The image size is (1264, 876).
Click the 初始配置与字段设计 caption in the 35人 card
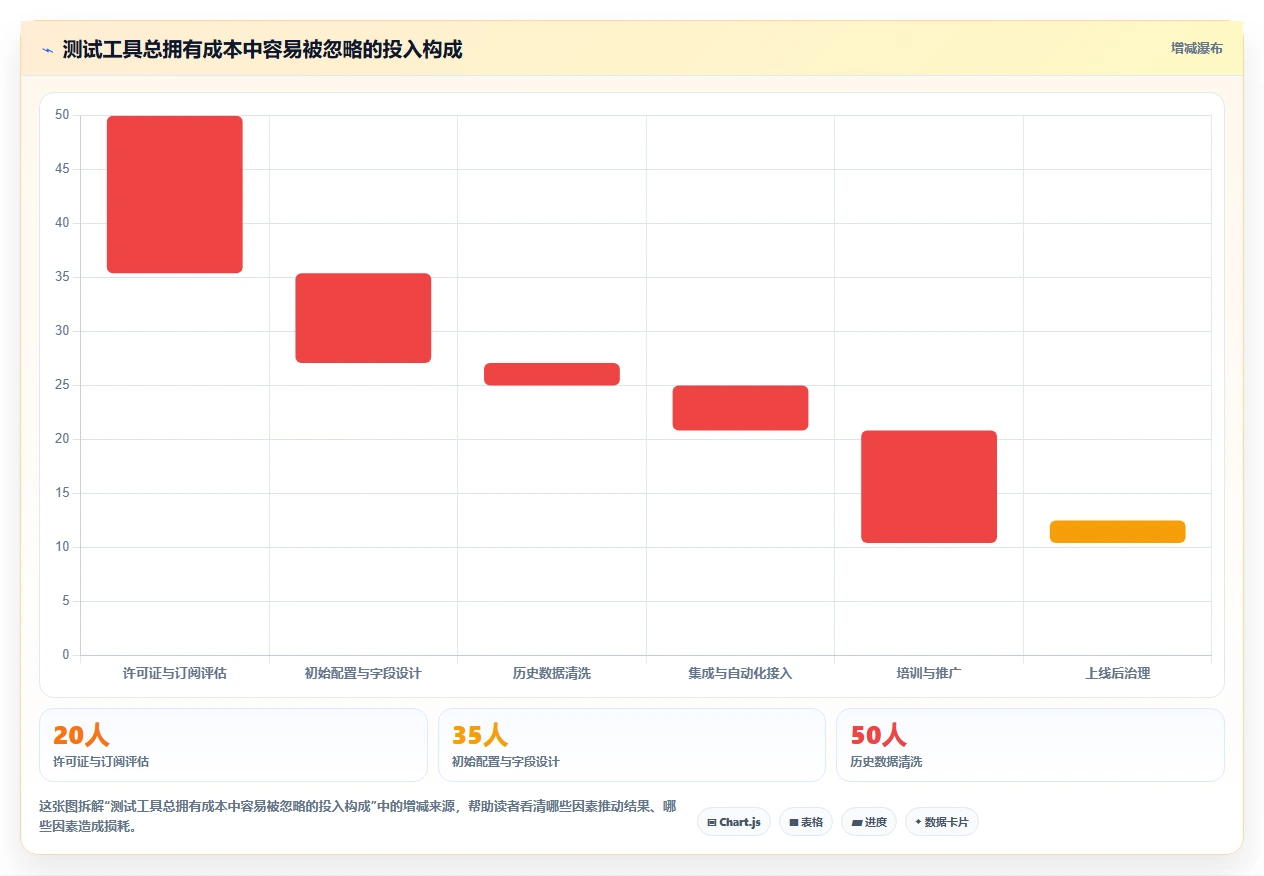click(506, 761)
